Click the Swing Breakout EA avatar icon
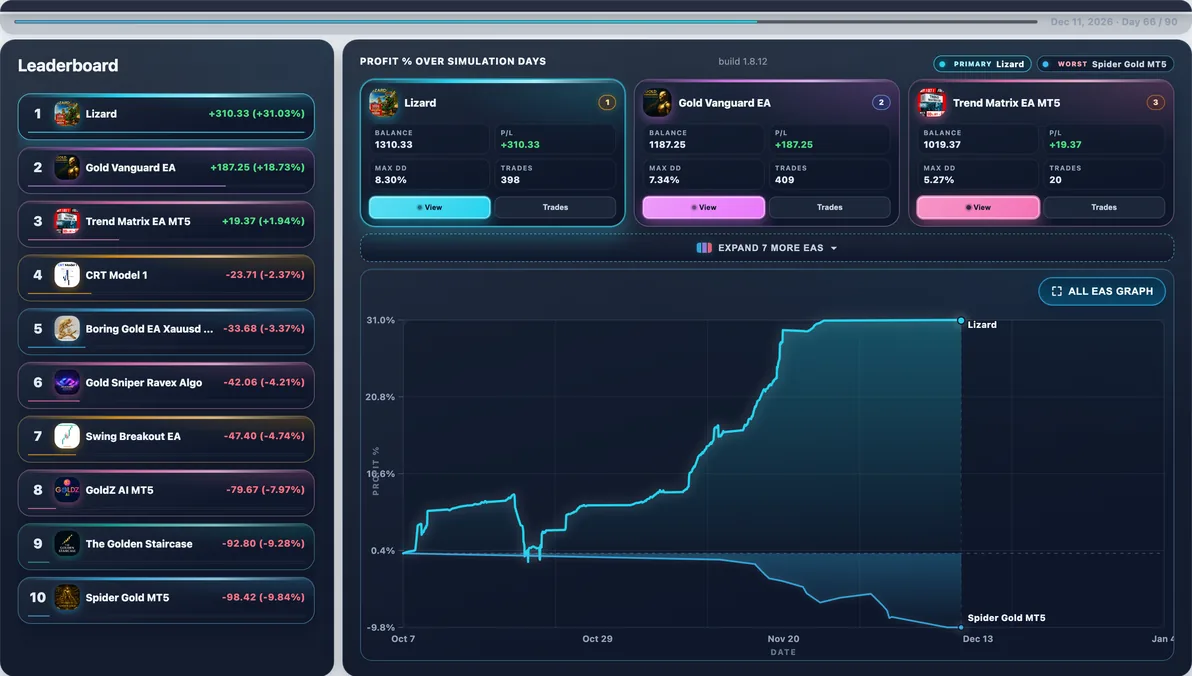Viewport: 1192px width, 676px height. (x=67, y=436)
